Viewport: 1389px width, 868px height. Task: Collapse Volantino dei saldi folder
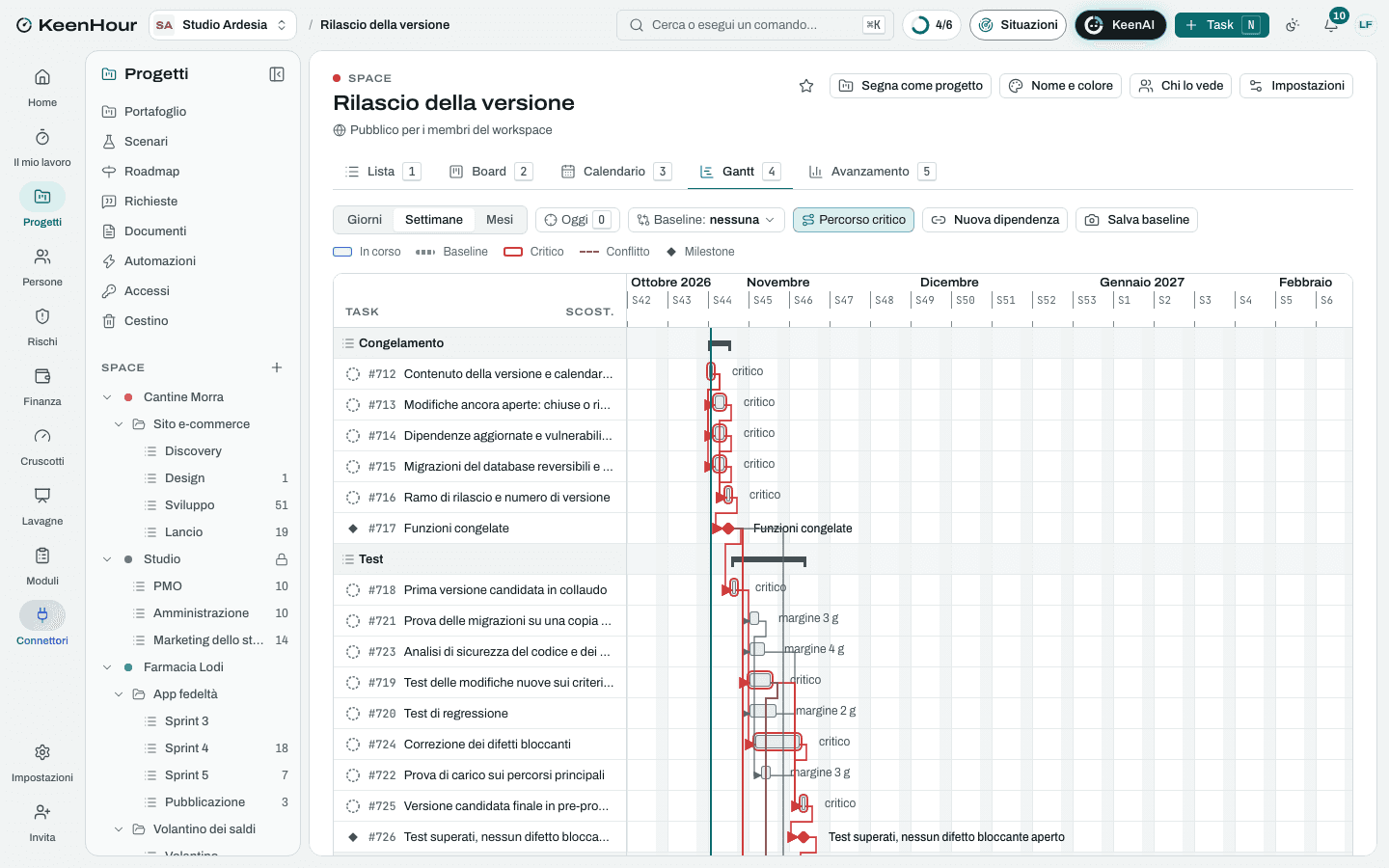tap(119, 829)
